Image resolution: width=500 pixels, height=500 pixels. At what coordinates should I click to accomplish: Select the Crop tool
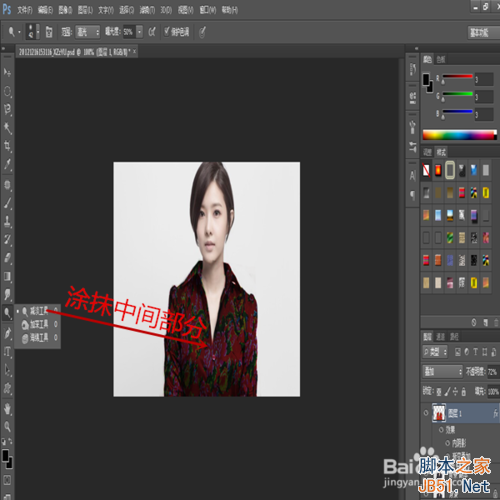click(x=7, y=146)
